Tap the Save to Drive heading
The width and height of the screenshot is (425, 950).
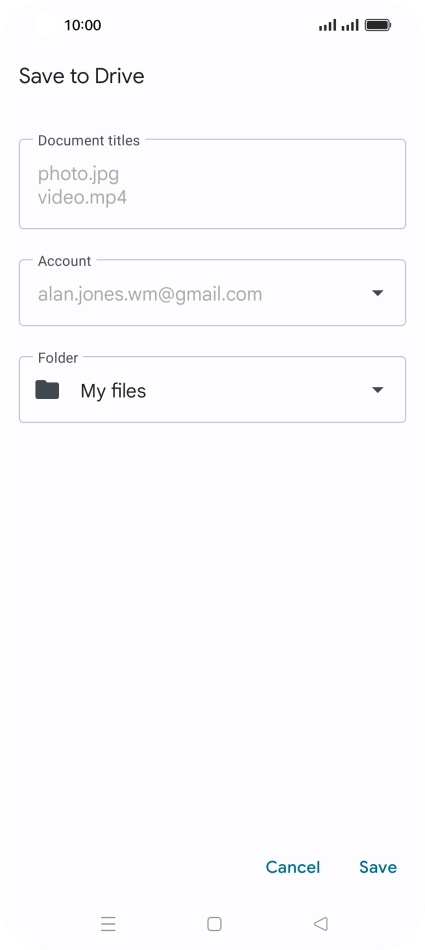[x=82, y=76]
